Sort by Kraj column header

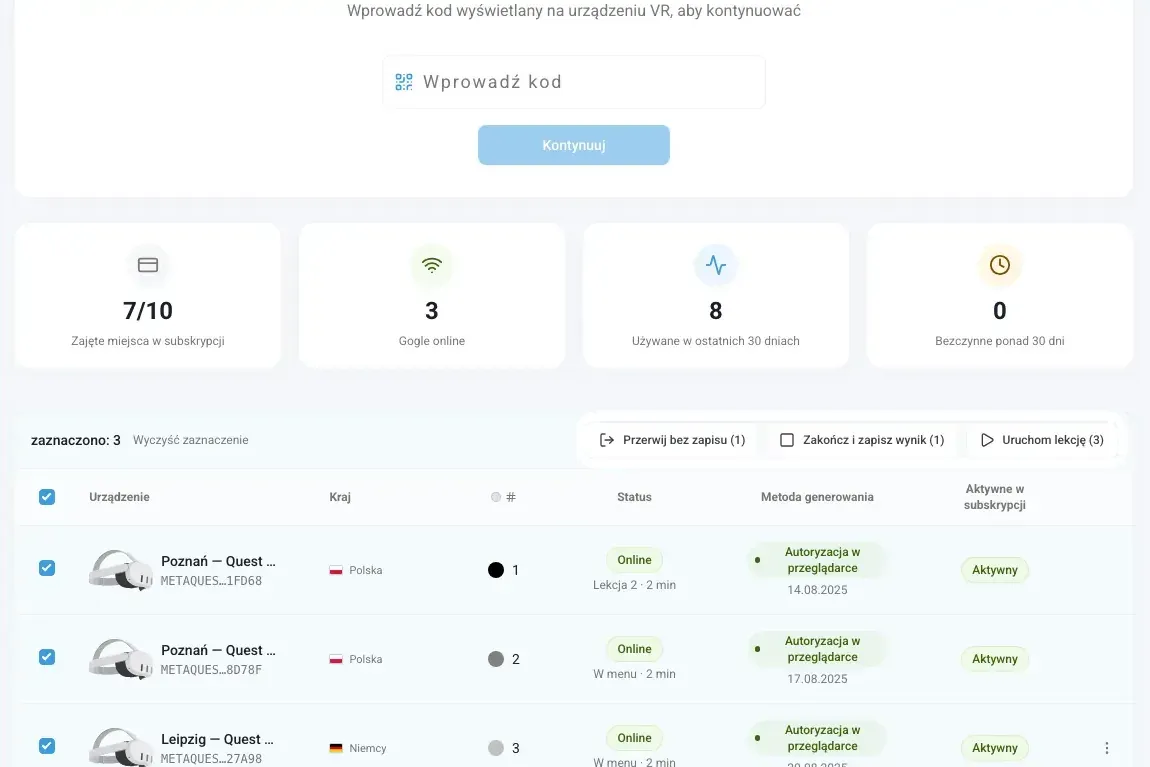[x=340, y=497]
